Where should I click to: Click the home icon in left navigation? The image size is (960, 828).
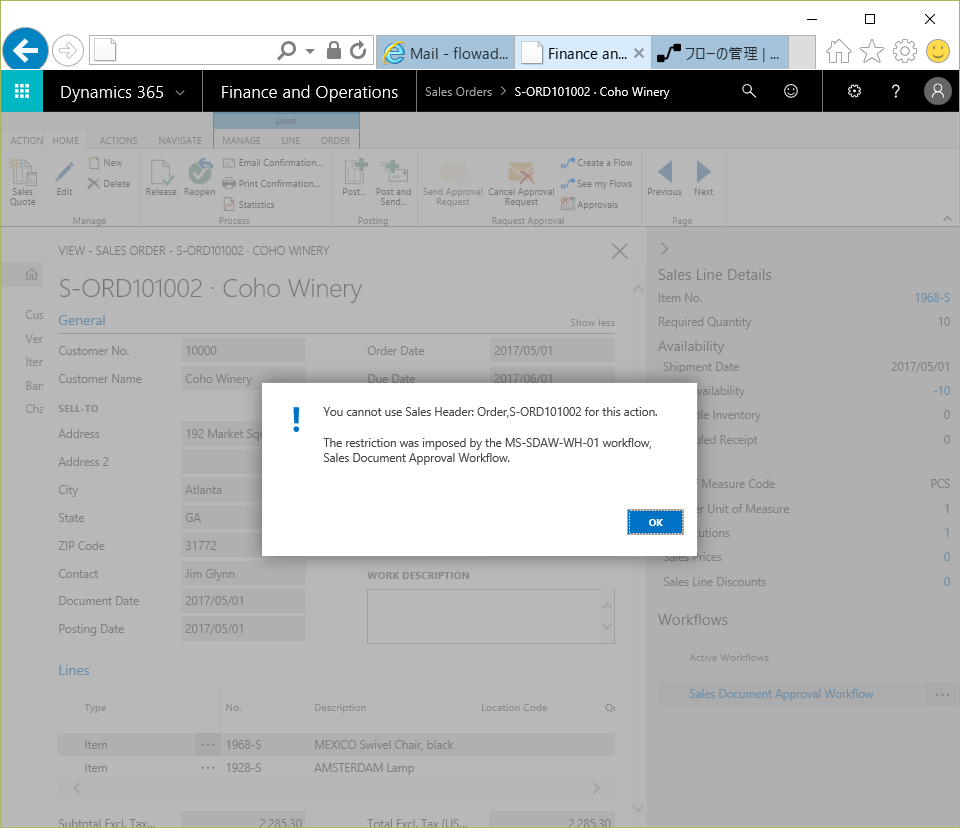(31, 274)
